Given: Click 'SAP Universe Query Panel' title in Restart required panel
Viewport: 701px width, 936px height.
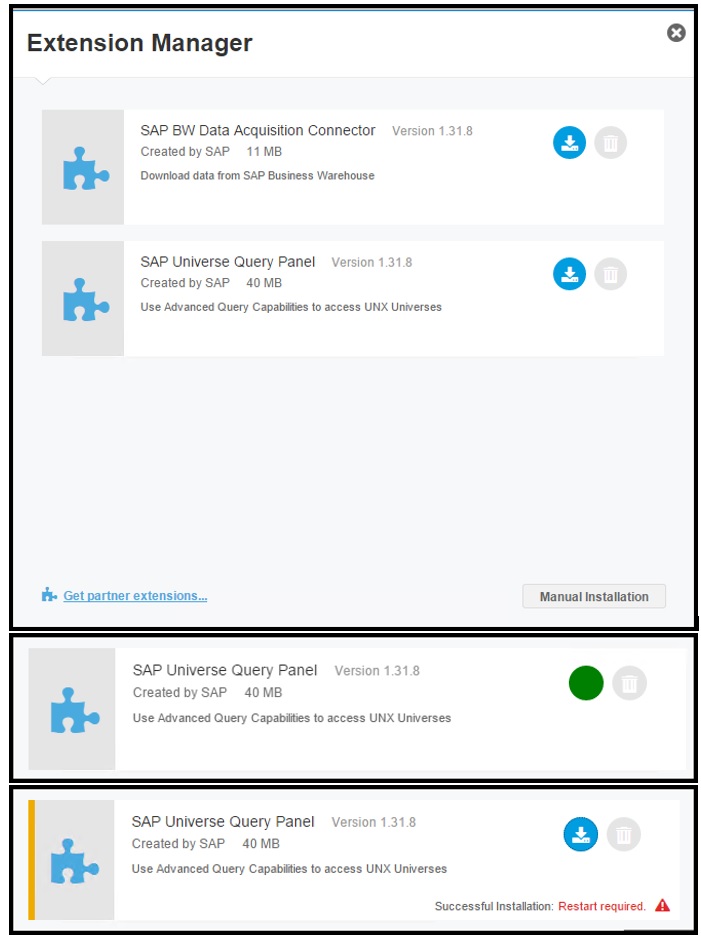Looking at the screenshot, I should tap(223, 822).
